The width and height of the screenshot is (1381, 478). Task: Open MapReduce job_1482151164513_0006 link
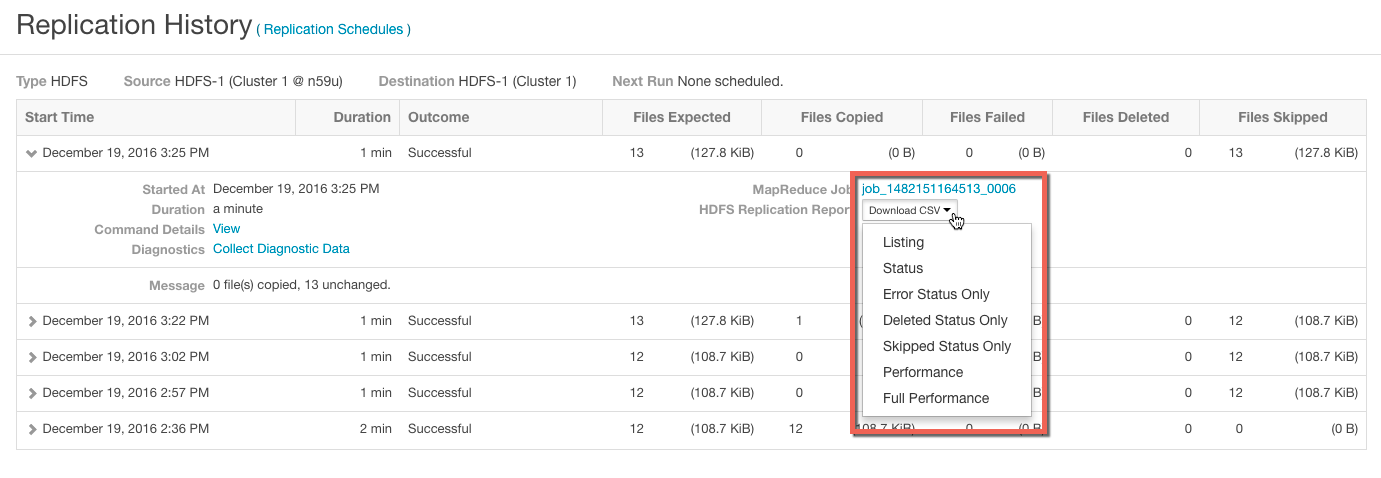pyautogui.click(x=938, y=189)
